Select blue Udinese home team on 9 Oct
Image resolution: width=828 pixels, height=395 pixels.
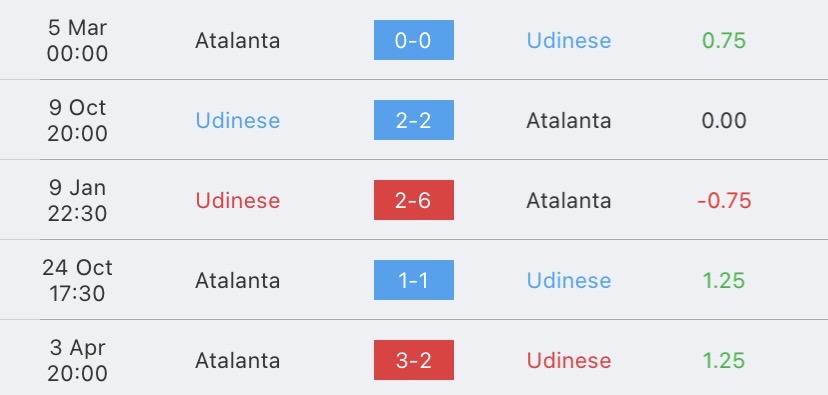[x=238, y=120]
